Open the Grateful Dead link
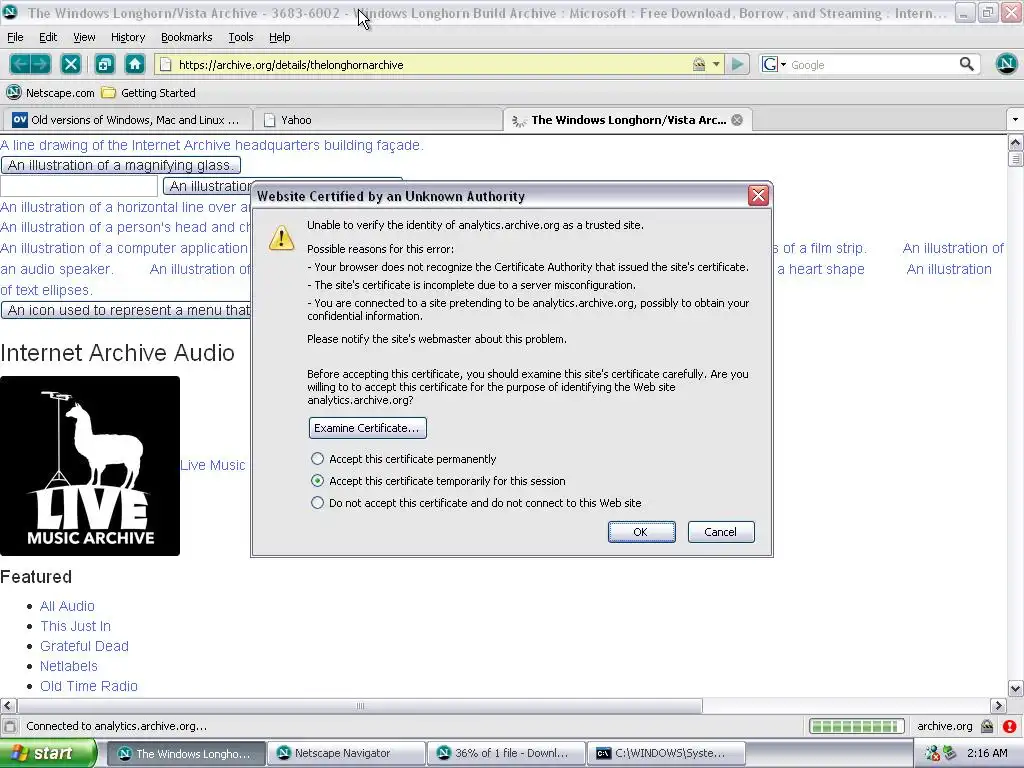This screenshot has height=768, width=1024. pyautogui.click(x=84, y=646)
